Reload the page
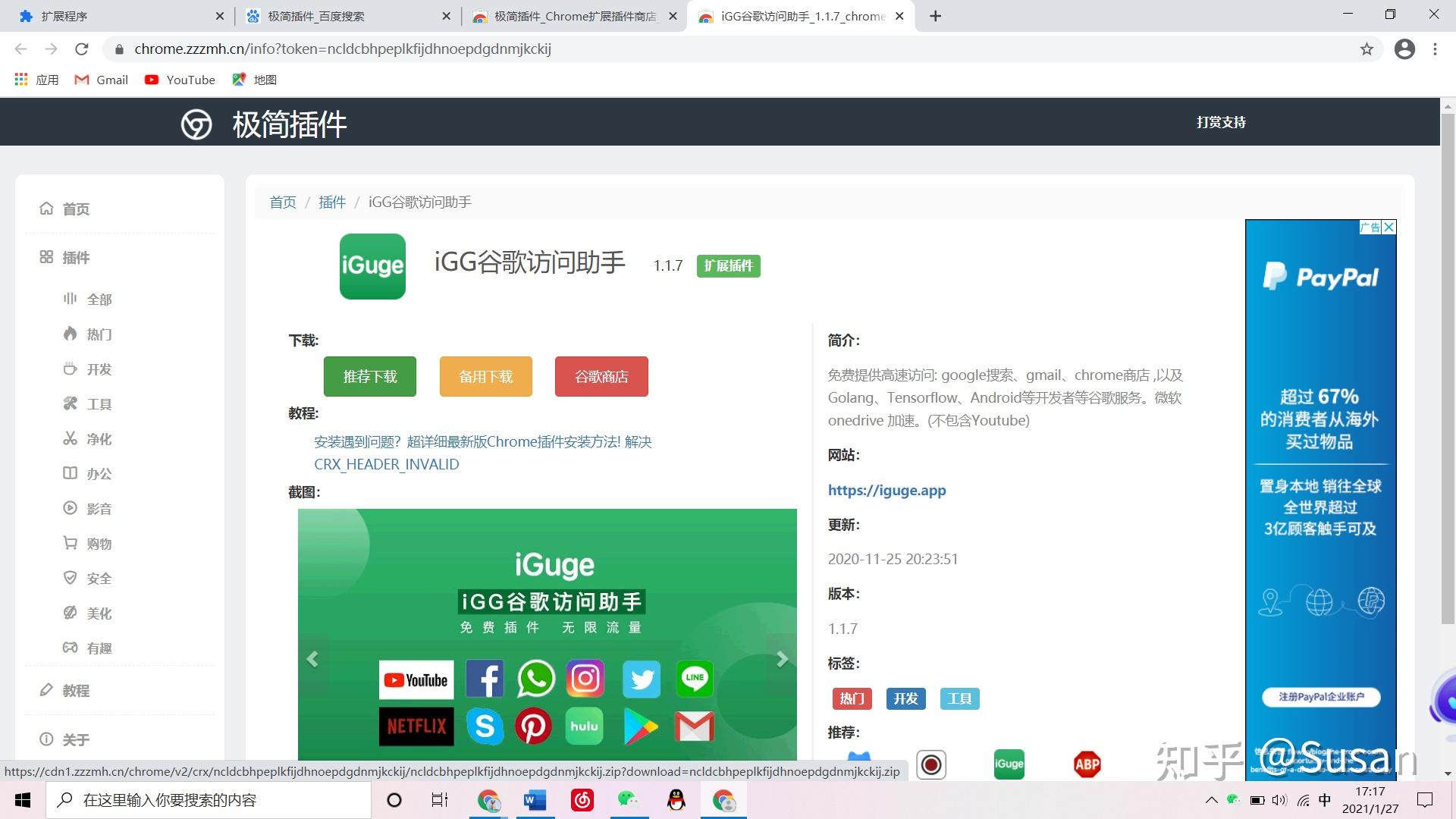The width and height of the screenshot is (1456, 819). [82, 49]
